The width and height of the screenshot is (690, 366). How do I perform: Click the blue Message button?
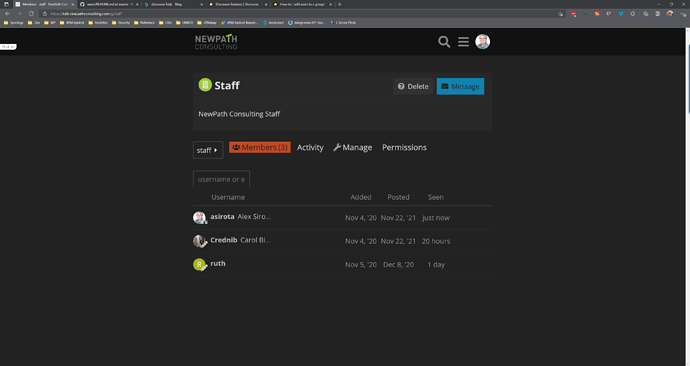(x=460, y=86)
